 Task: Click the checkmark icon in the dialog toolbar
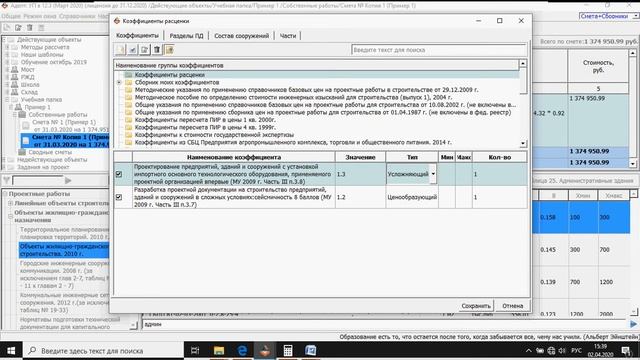[133, 50]
